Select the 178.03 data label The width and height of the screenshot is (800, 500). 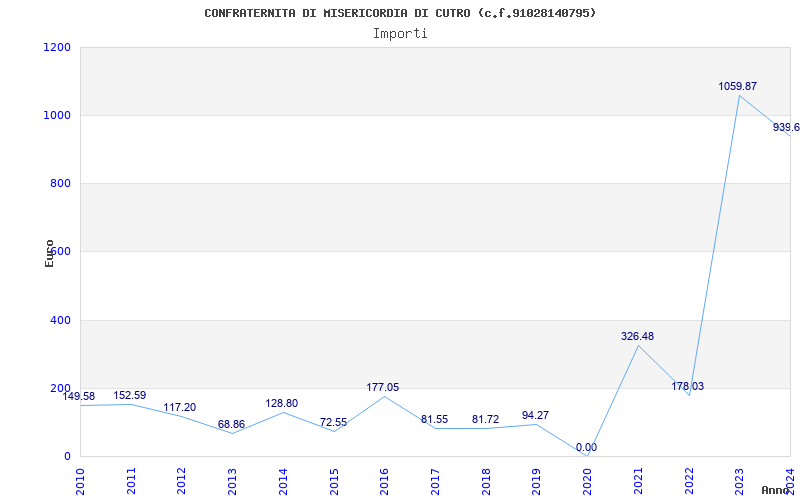(x=687, y=386)
